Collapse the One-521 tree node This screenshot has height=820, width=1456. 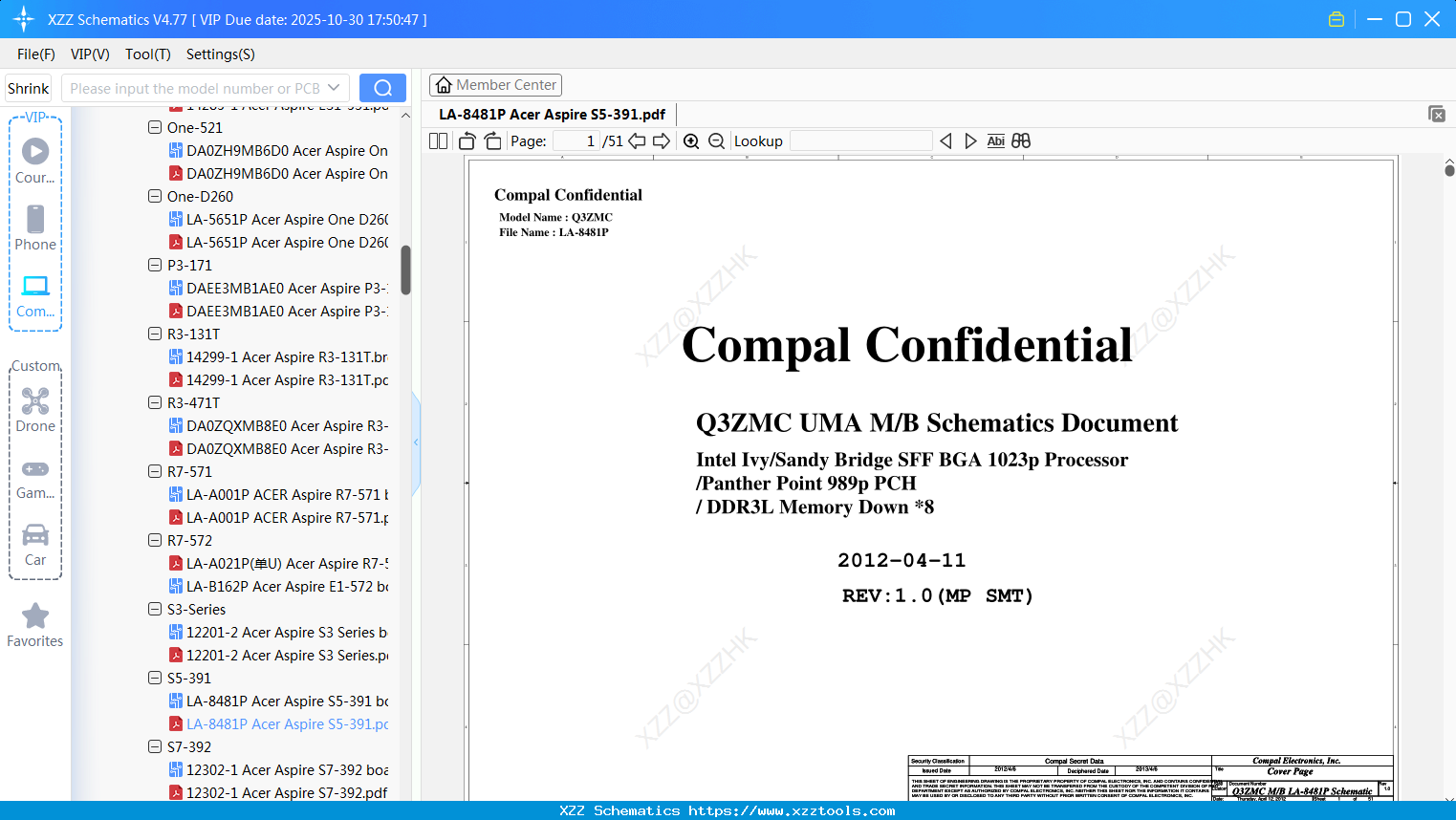click(155, 127)
